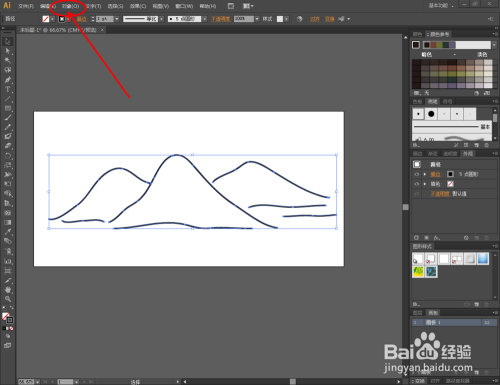Open the opacity percentage dropdown
The height and width of the screenshot is (385, 500).
[x=257, y=19]
